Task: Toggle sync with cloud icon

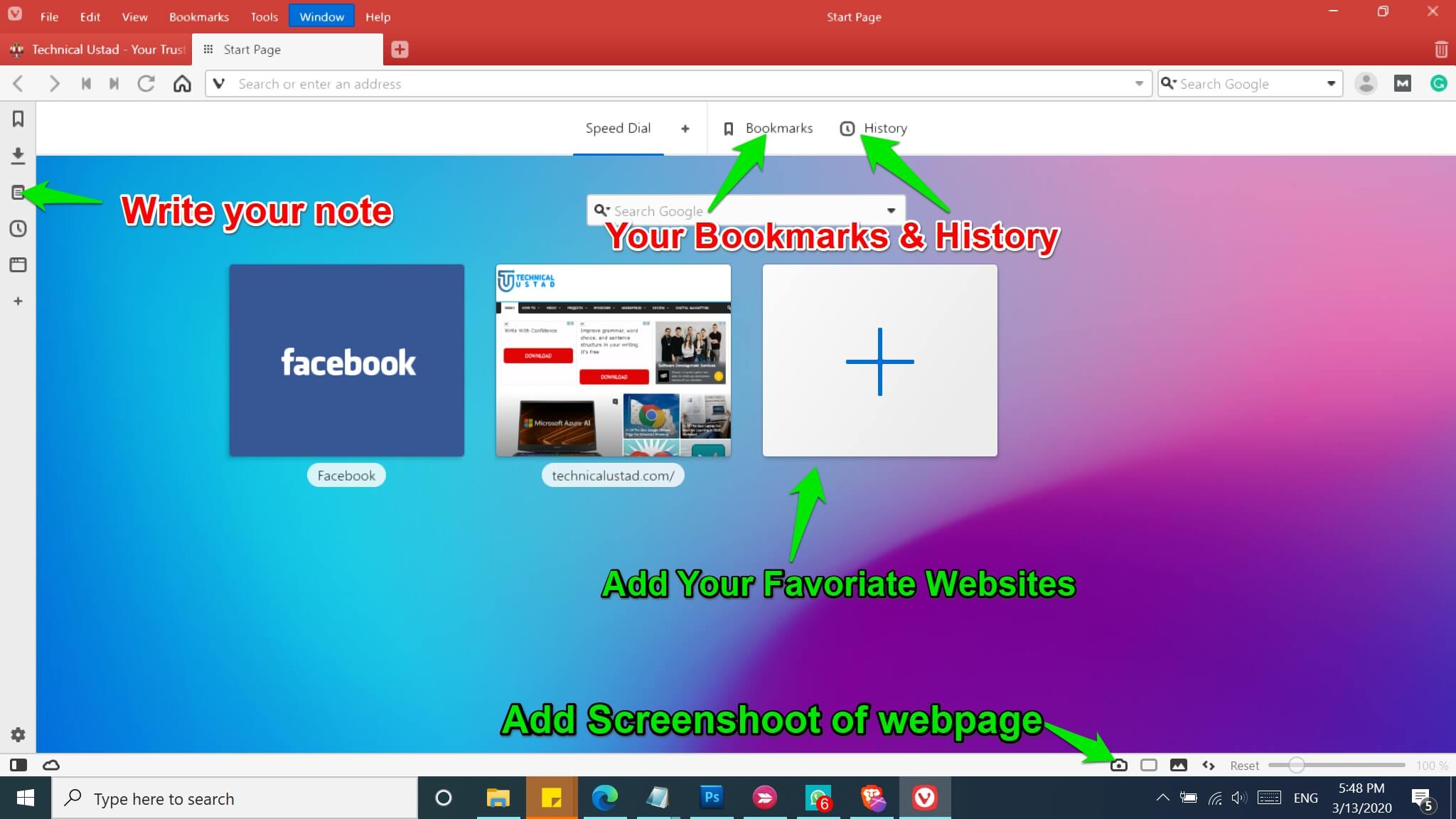Action: click(x=50, y=765)
